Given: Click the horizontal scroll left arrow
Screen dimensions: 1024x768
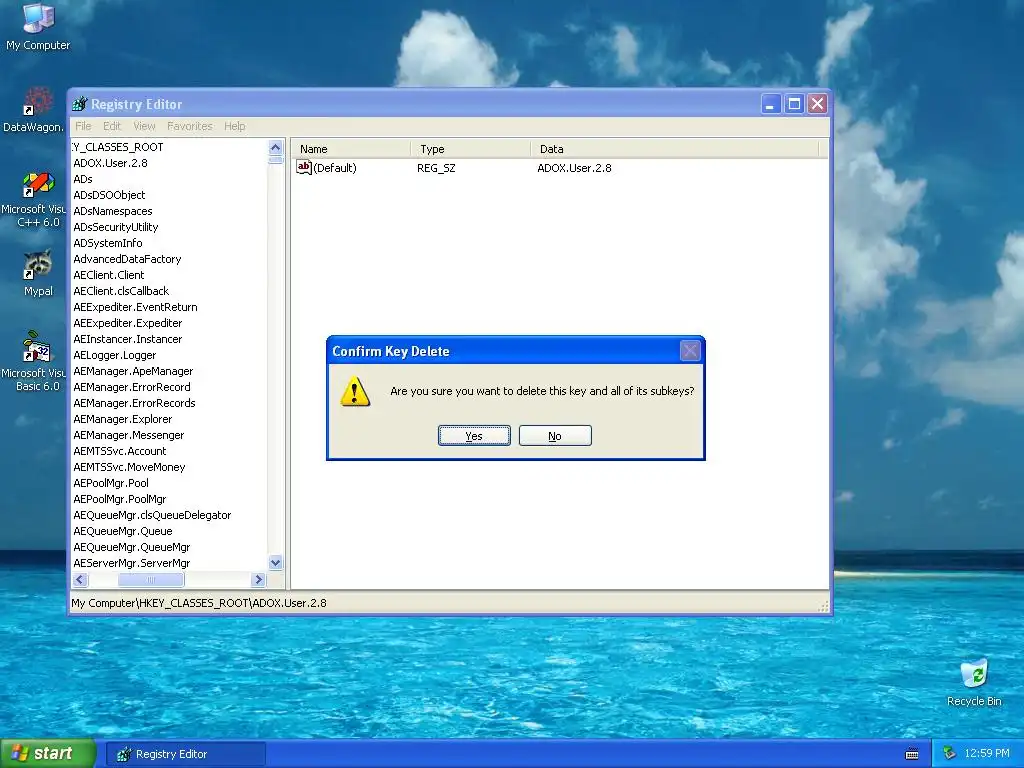Looking at the screenshot, I should coord(80,579).
